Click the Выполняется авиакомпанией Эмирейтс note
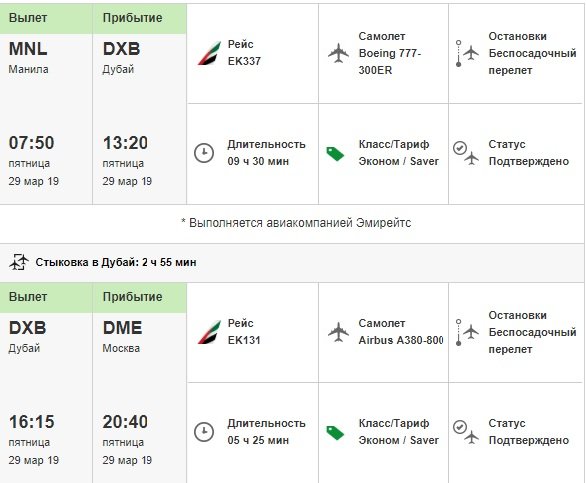 [x=296, y=223]
